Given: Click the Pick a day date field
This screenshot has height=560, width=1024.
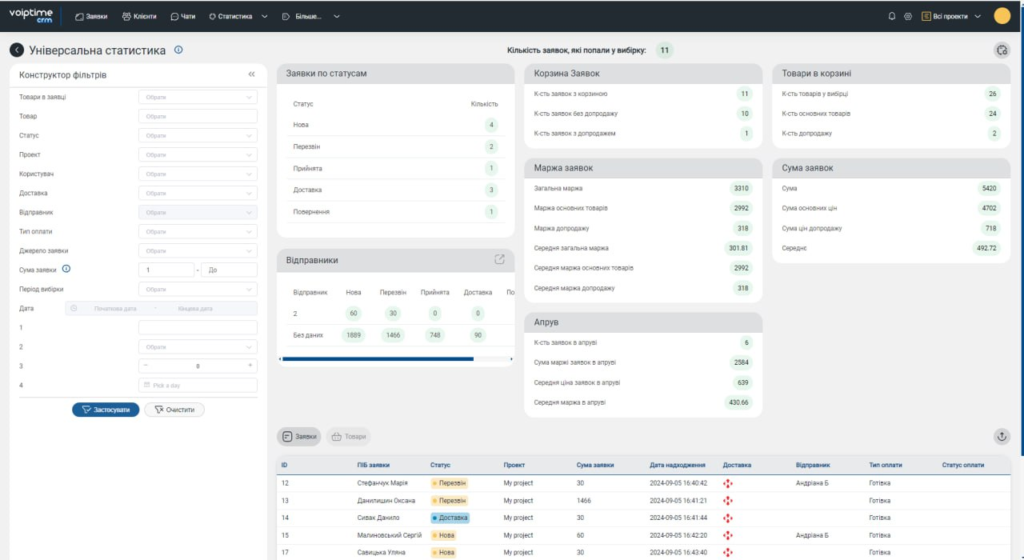Looking at the screenshot, I should 198,385.
